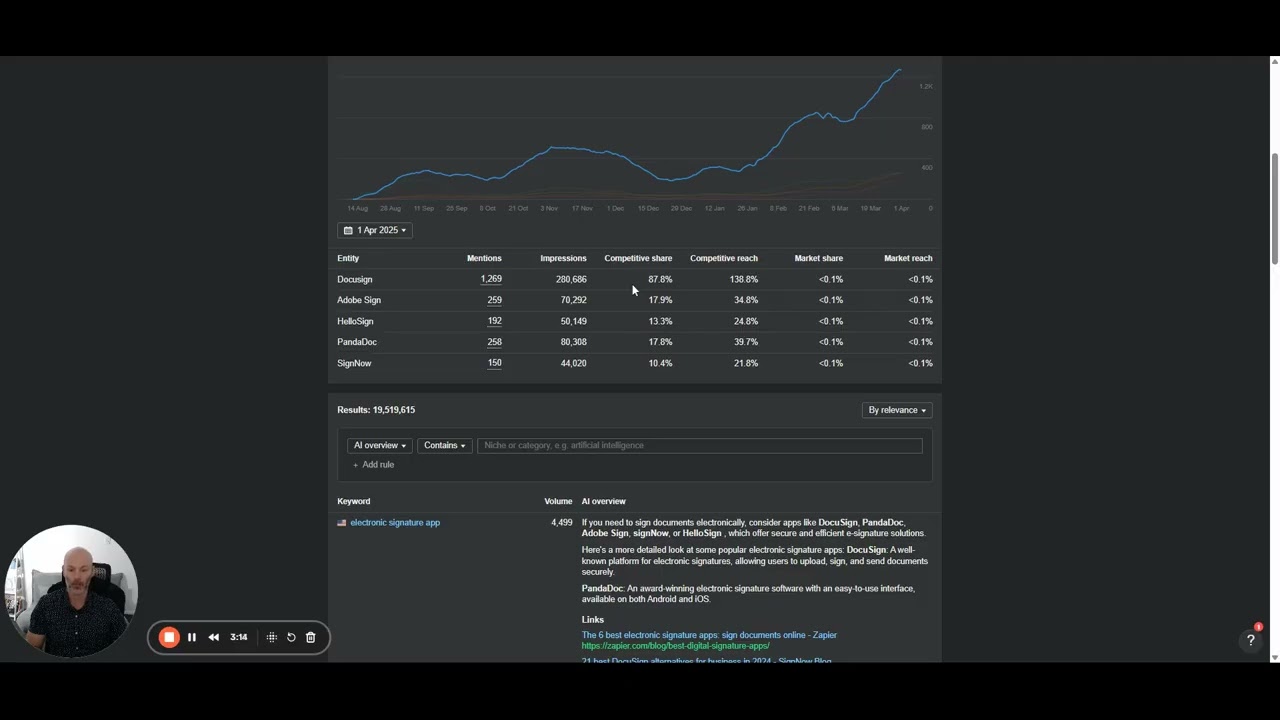Open the By relevance sort dropdown
The width and height of the screenshot is (1280, 720).
(897, 410)
